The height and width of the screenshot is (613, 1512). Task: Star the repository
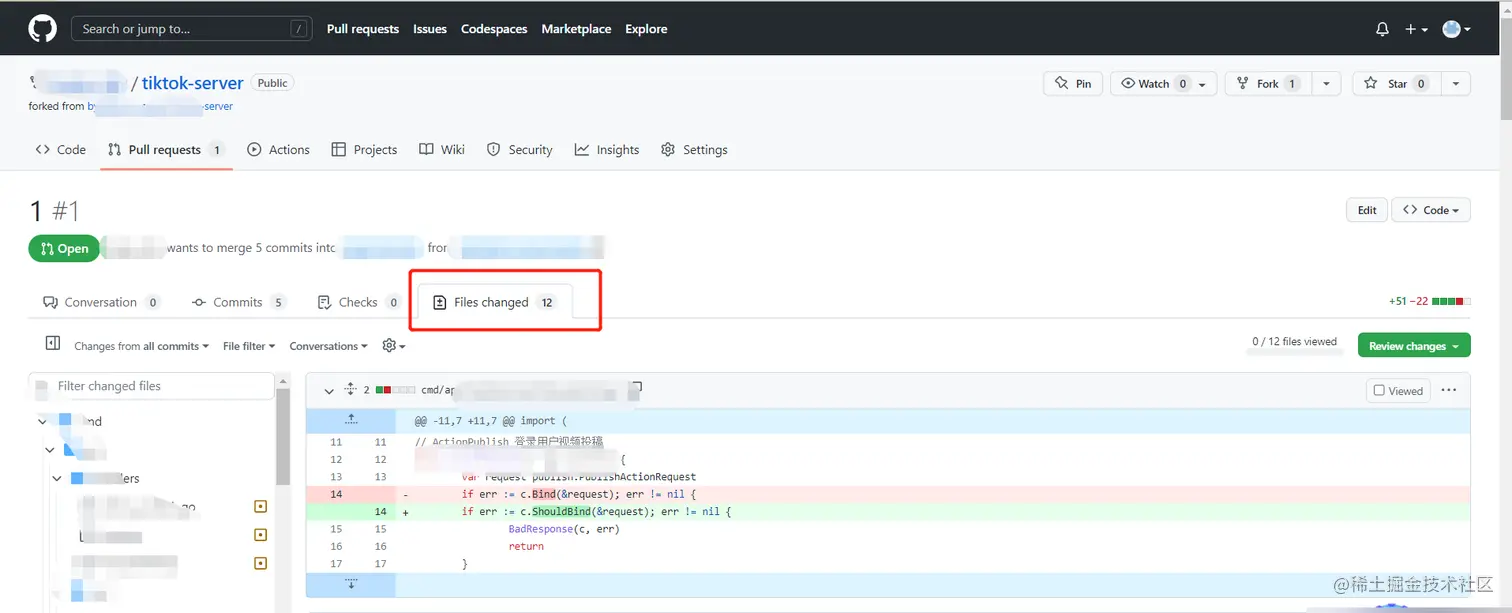(1395, 84)
